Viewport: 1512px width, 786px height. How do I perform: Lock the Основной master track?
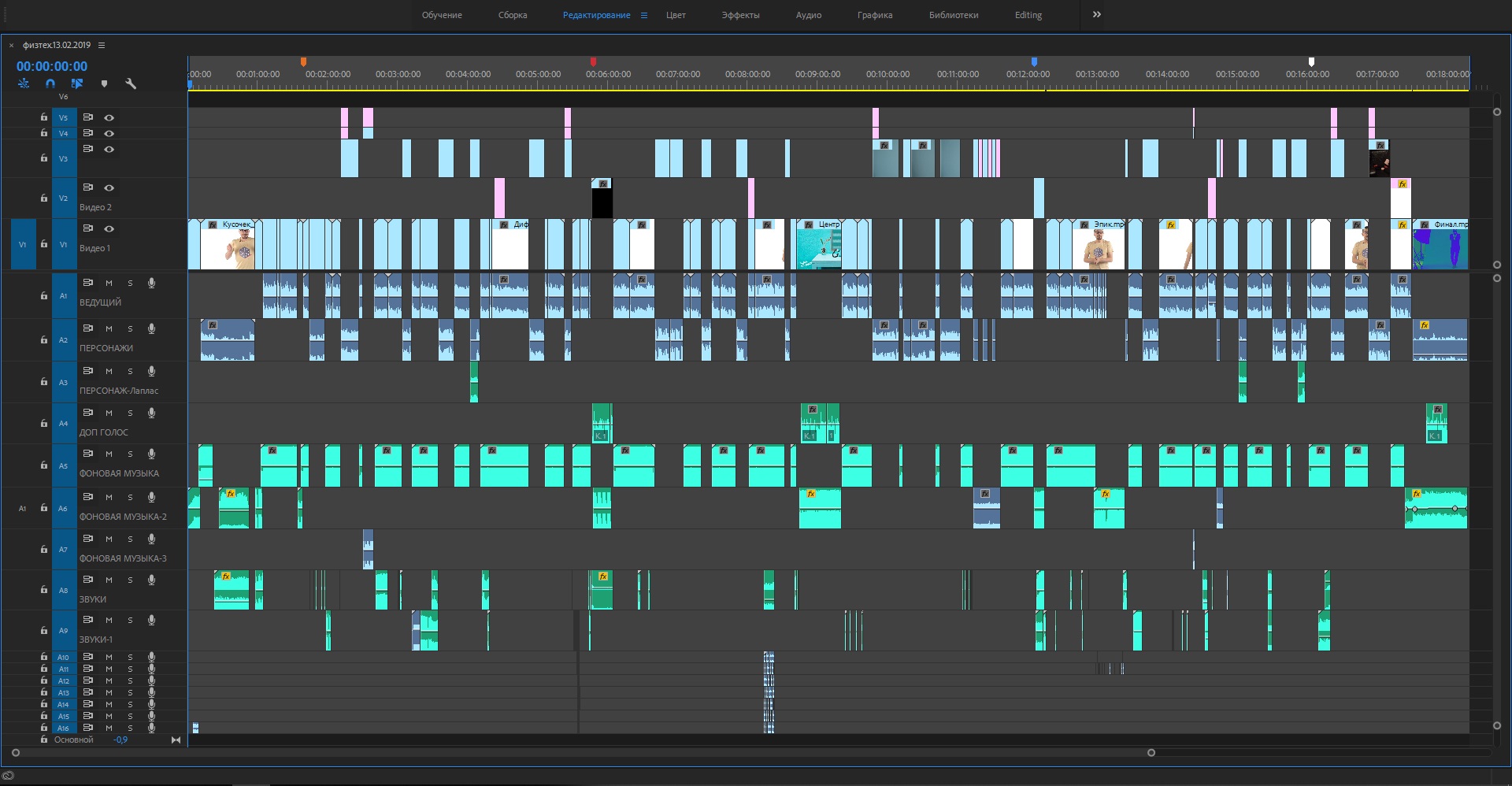(x=44, y=740)
